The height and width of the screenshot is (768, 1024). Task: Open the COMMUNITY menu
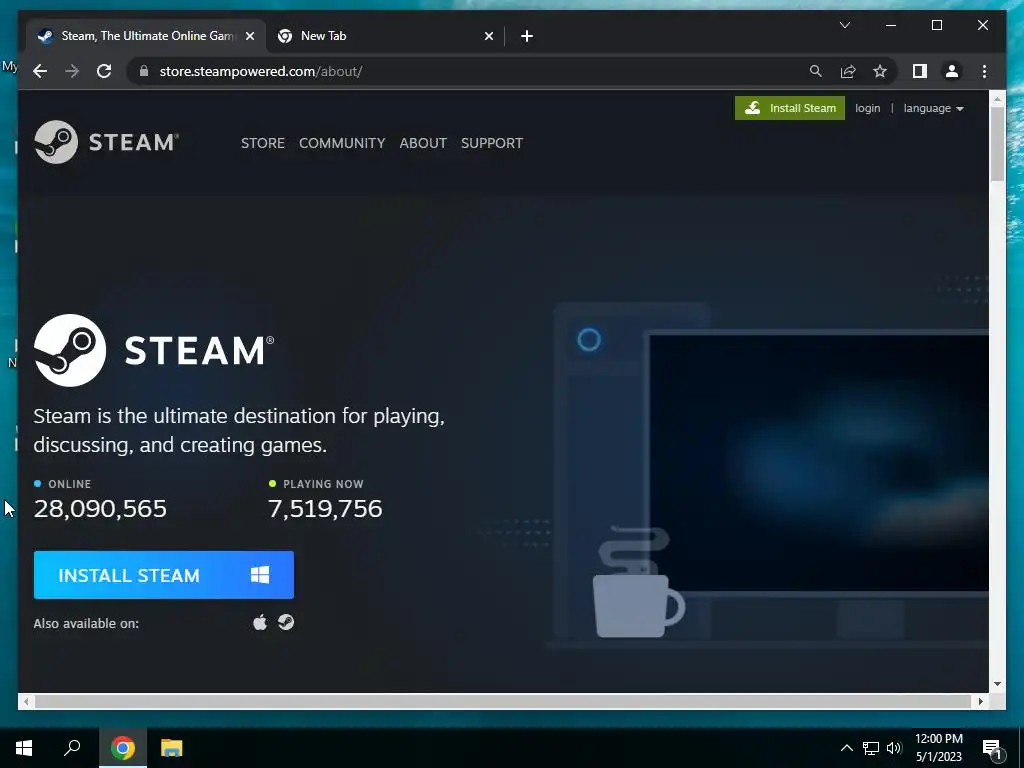coord(342,143)
